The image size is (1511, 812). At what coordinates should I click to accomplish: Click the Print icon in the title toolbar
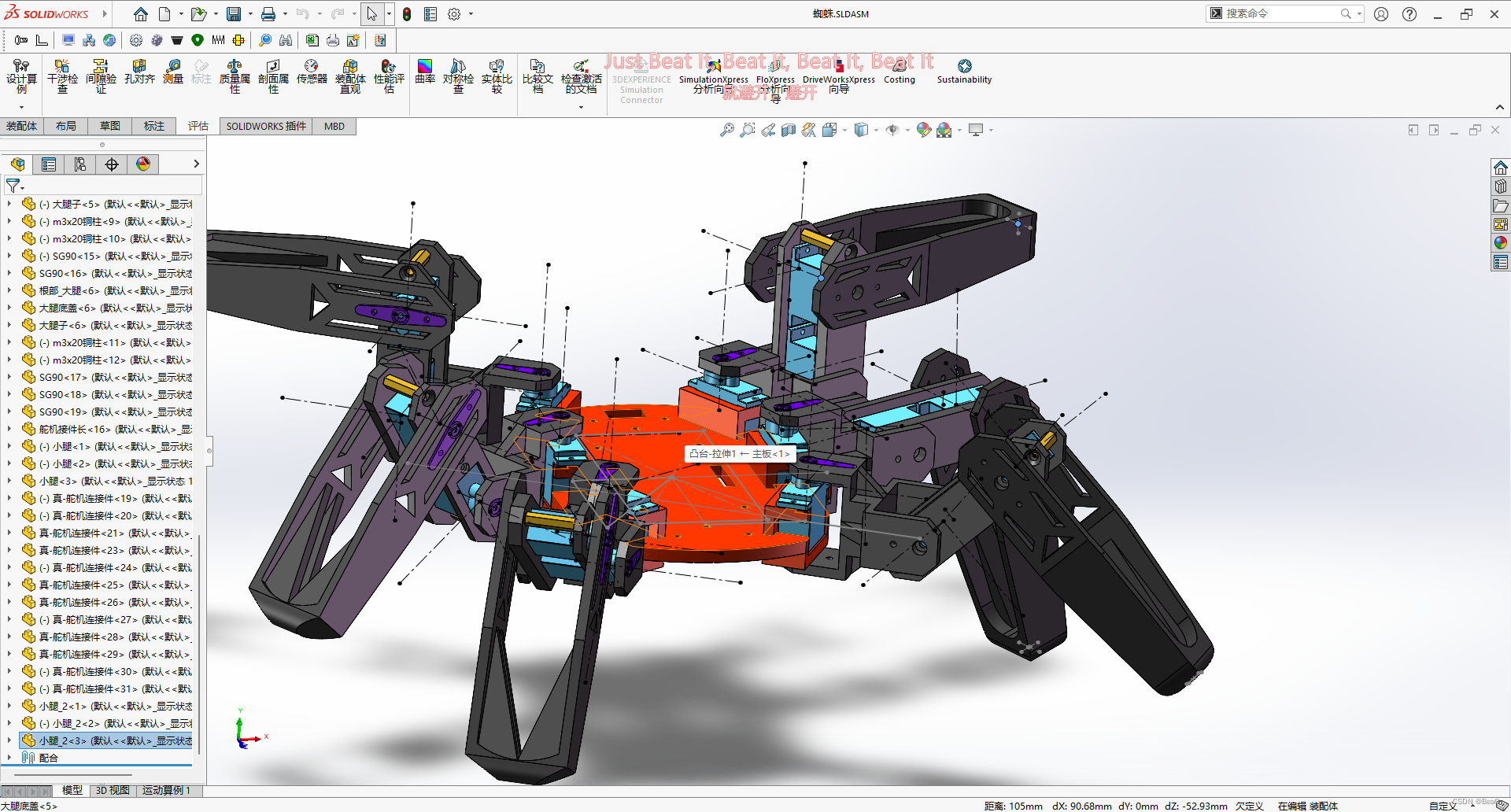click(268, 14)
